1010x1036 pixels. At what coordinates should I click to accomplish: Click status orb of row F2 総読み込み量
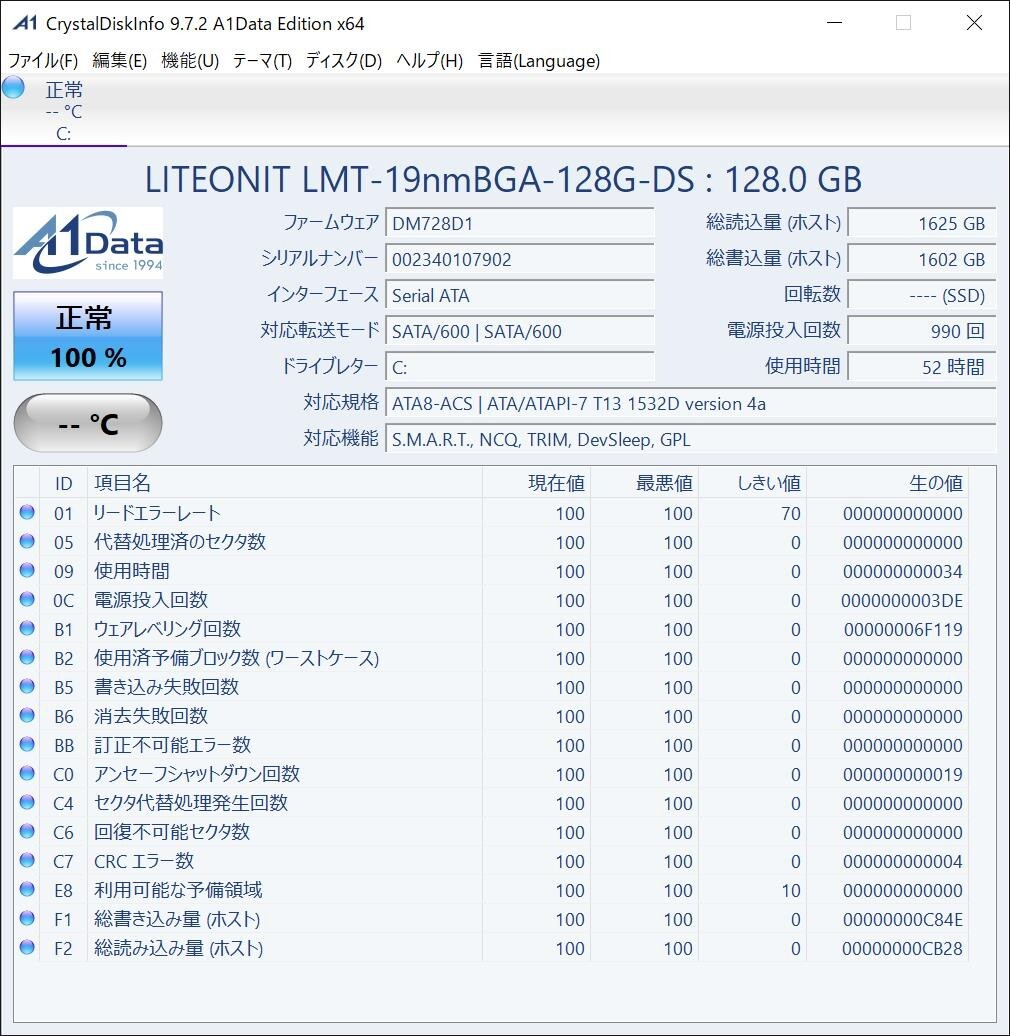point(27,947)
